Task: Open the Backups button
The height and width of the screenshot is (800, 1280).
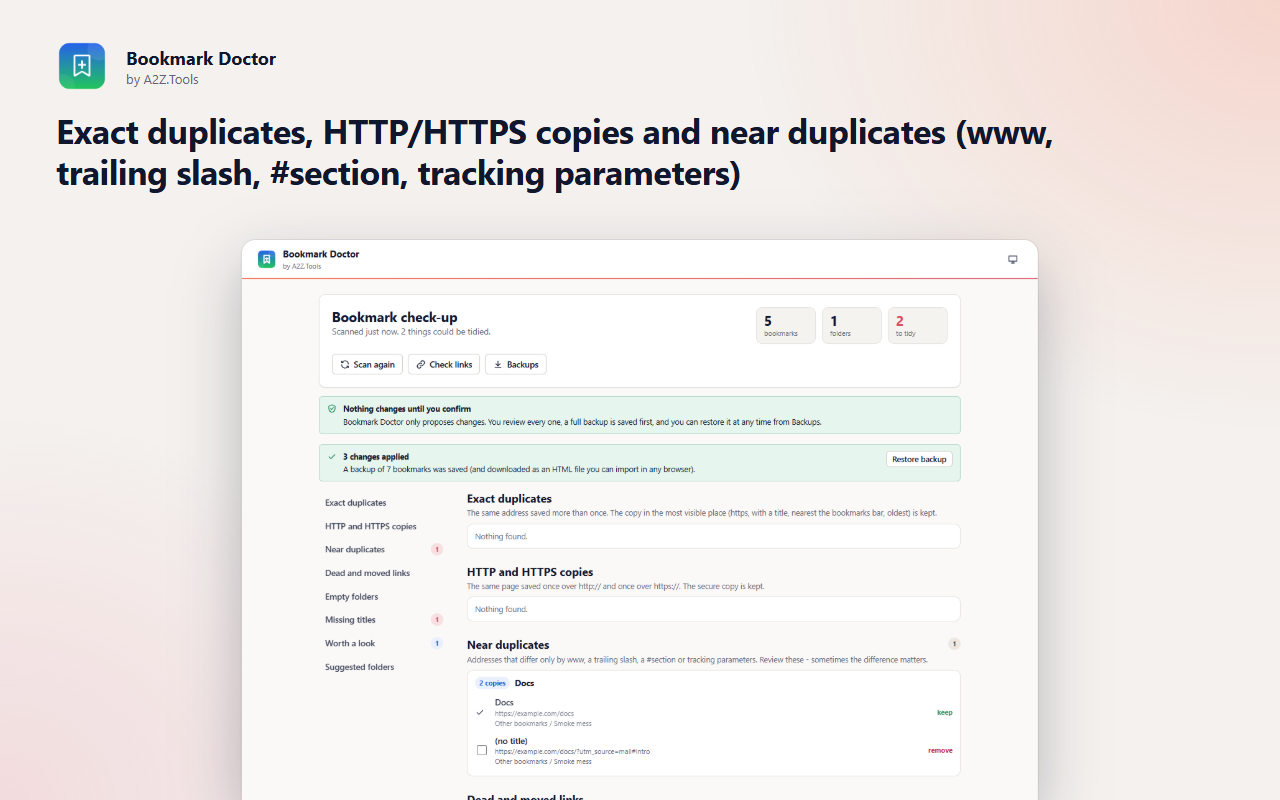Action: 516,365
